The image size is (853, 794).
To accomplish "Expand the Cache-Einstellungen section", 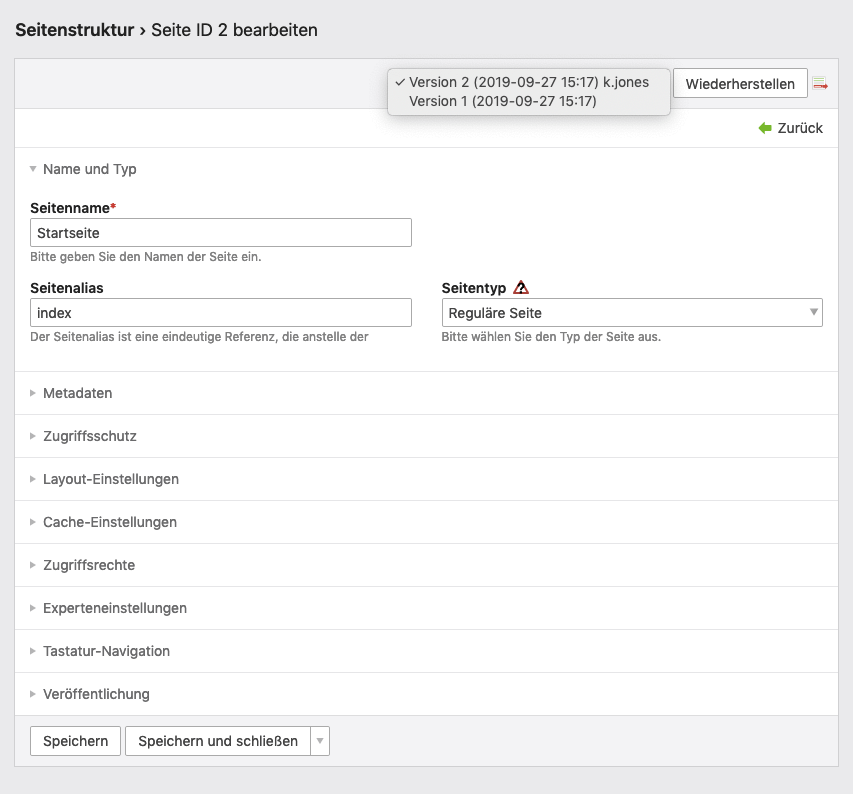I will pyautogui.click(x=103, y=522).
